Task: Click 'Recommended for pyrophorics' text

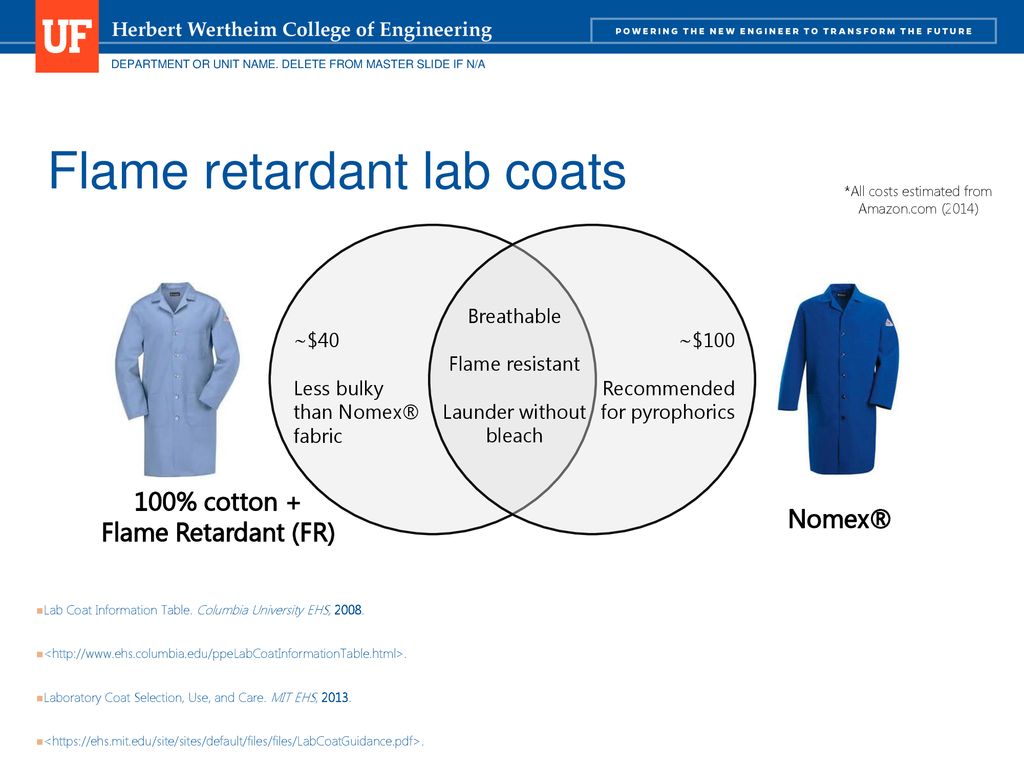Action: 667,400
